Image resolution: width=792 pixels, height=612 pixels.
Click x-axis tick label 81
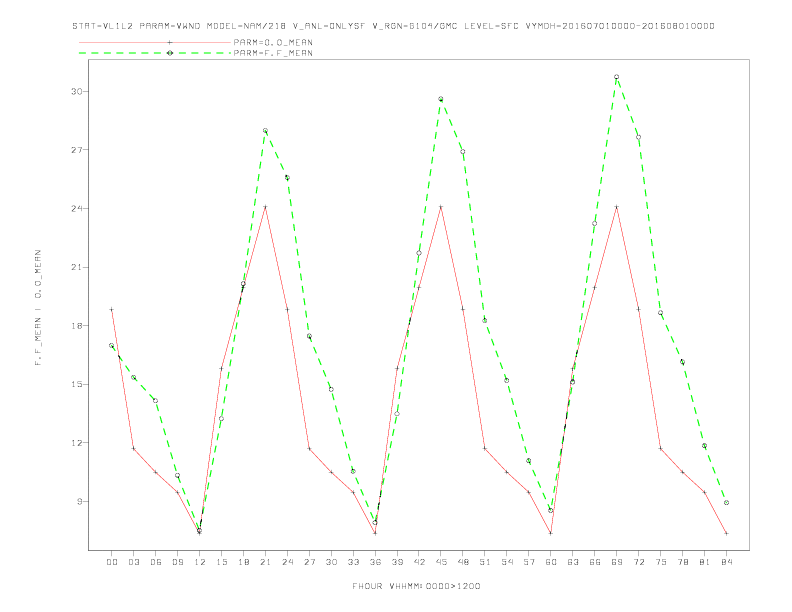[705, 562]
